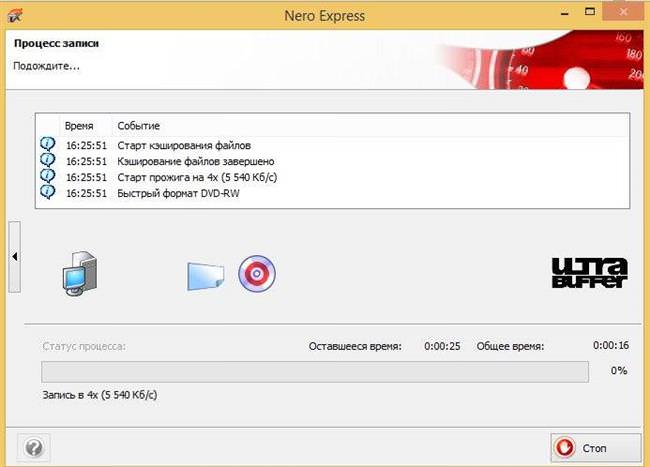Select log row Кэширование файлов завершено
650x467 pixels.
332,161
